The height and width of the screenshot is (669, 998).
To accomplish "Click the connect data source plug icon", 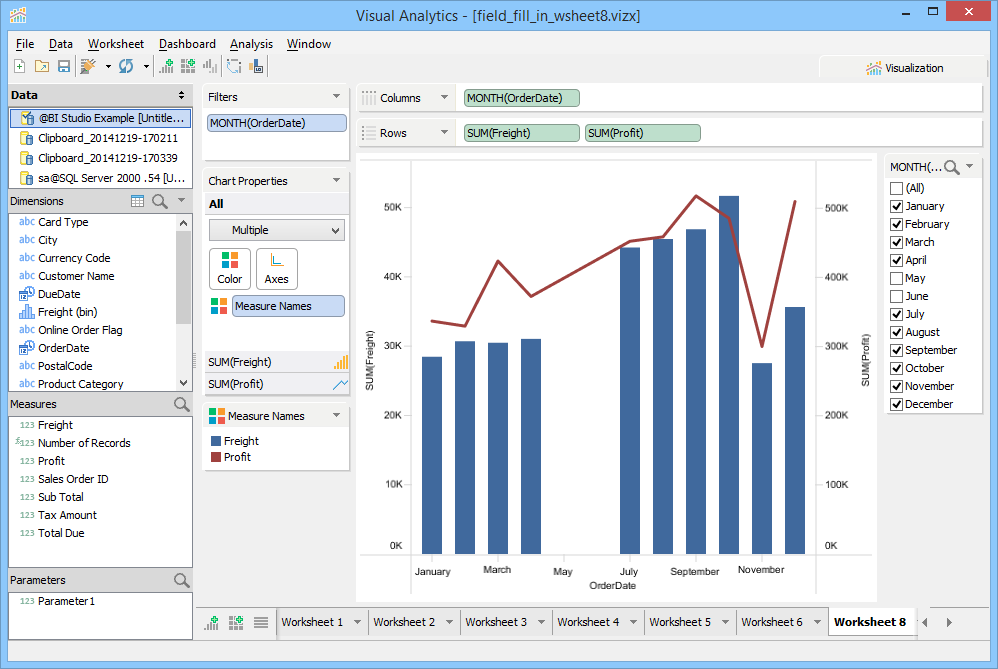I will (88, 66).
